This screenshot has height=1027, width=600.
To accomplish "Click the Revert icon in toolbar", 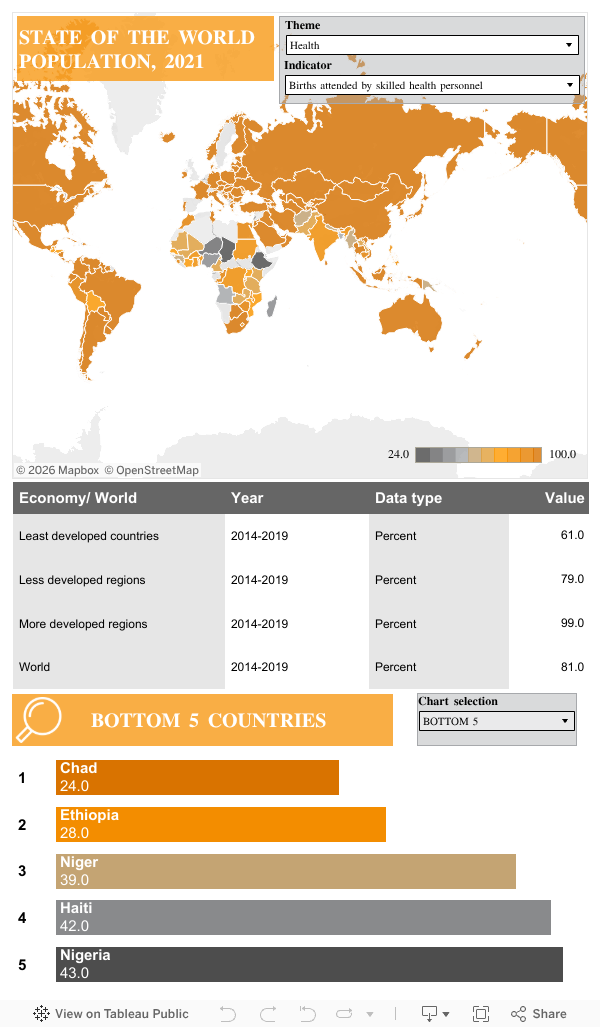I will pyautogui.click(x=307, y=1013).
